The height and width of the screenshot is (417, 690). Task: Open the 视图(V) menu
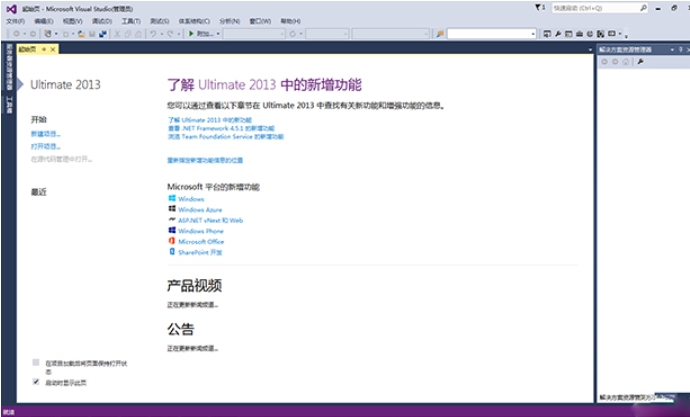pyautogui.click(x=72, y=21)
